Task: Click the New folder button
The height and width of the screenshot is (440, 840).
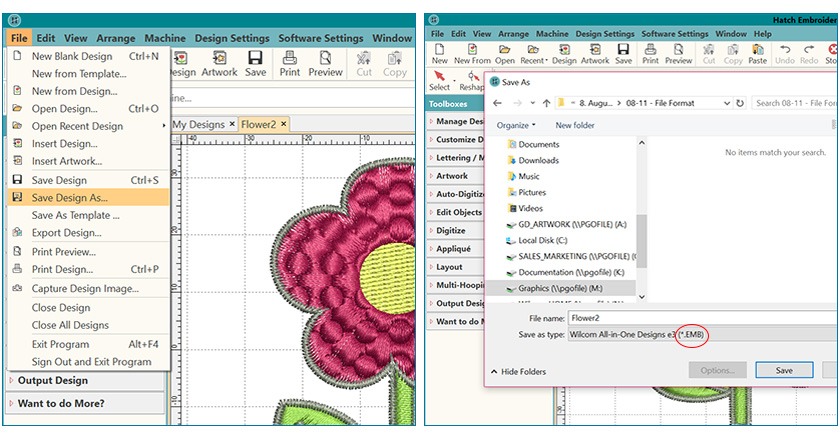Action: point(575,125)
